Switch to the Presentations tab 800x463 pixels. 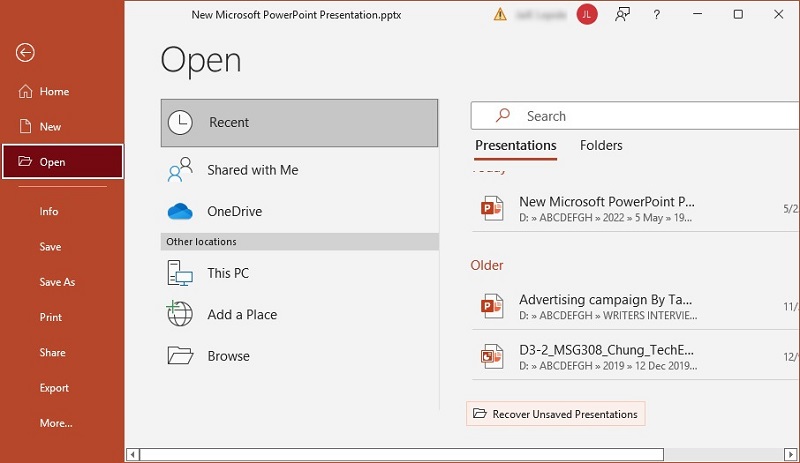[x=516, y=145]
